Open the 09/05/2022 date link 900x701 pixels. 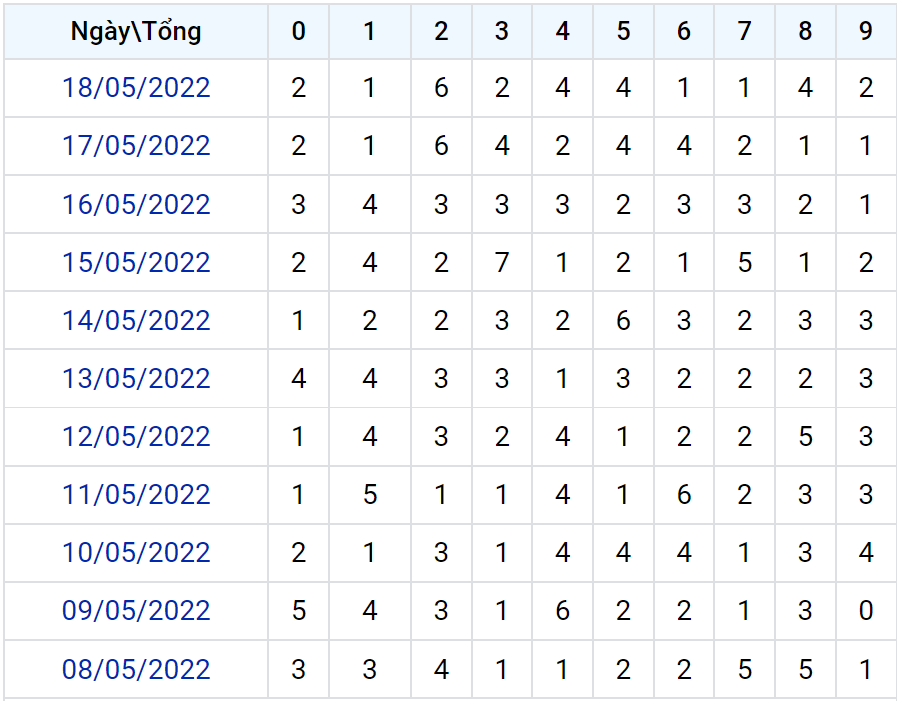pyautogui.click(x=136, y=610)
